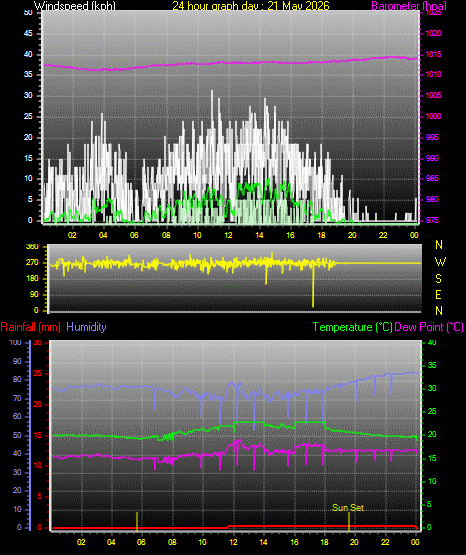Select the 45 kph windspeed axis label
The height and width of the screenshot is (555, 466).
[28, 34]
